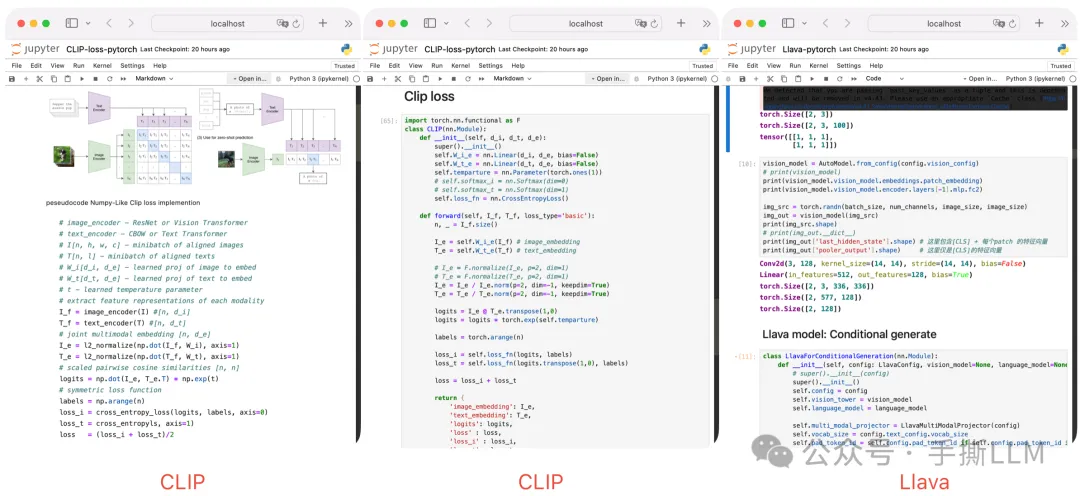
Task: Open Settings menu in middle CLIP window
Action: click(490, 65)
